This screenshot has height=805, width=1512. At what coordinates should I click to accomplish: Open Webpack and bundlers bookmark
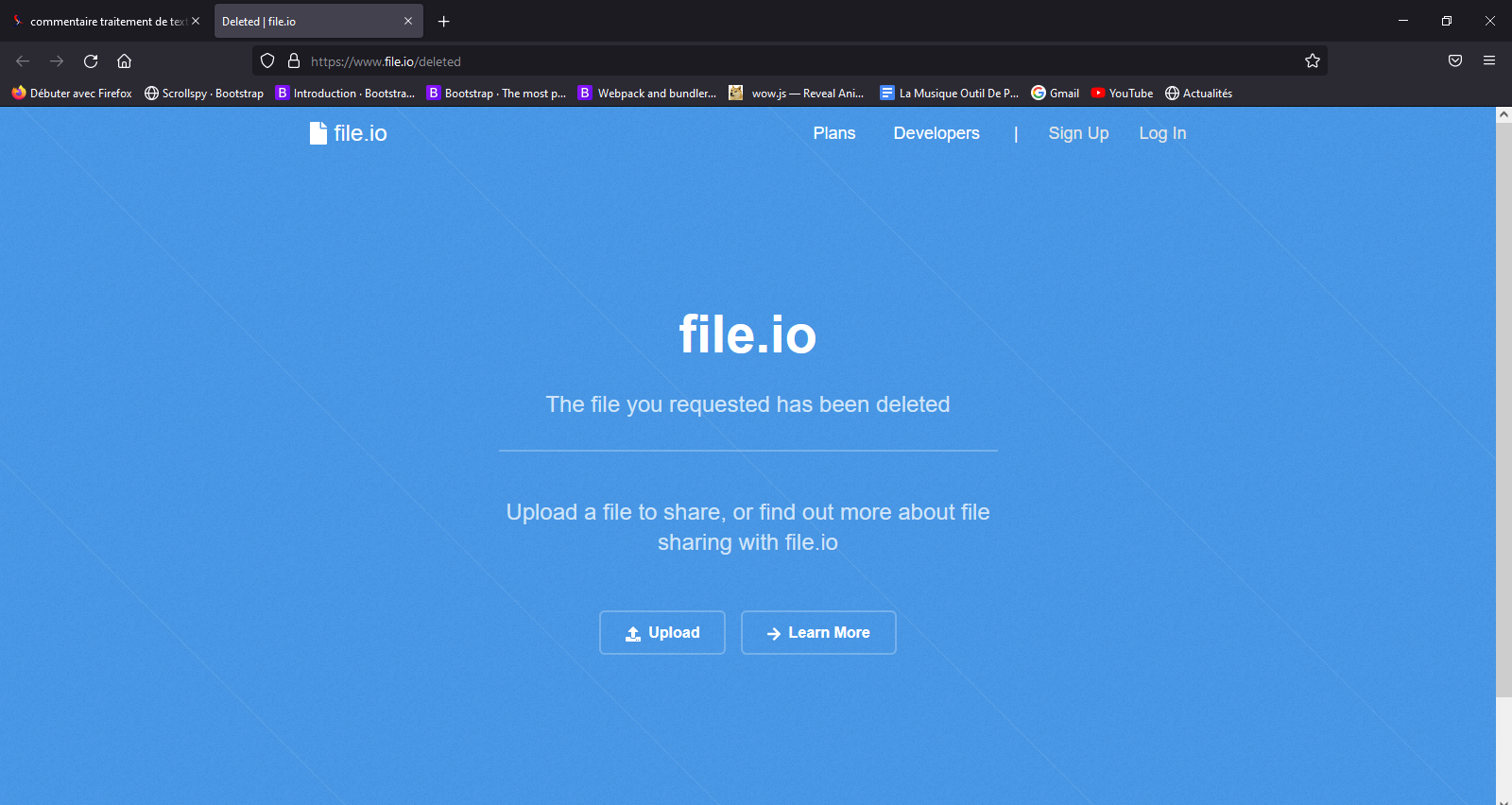(x=647, y=93)
